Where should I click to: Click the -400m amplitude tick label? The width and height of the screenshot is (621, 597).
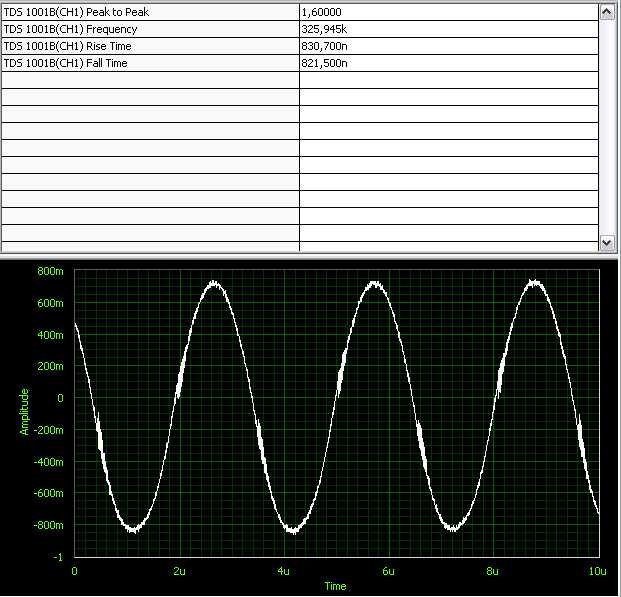coord(48,462)
